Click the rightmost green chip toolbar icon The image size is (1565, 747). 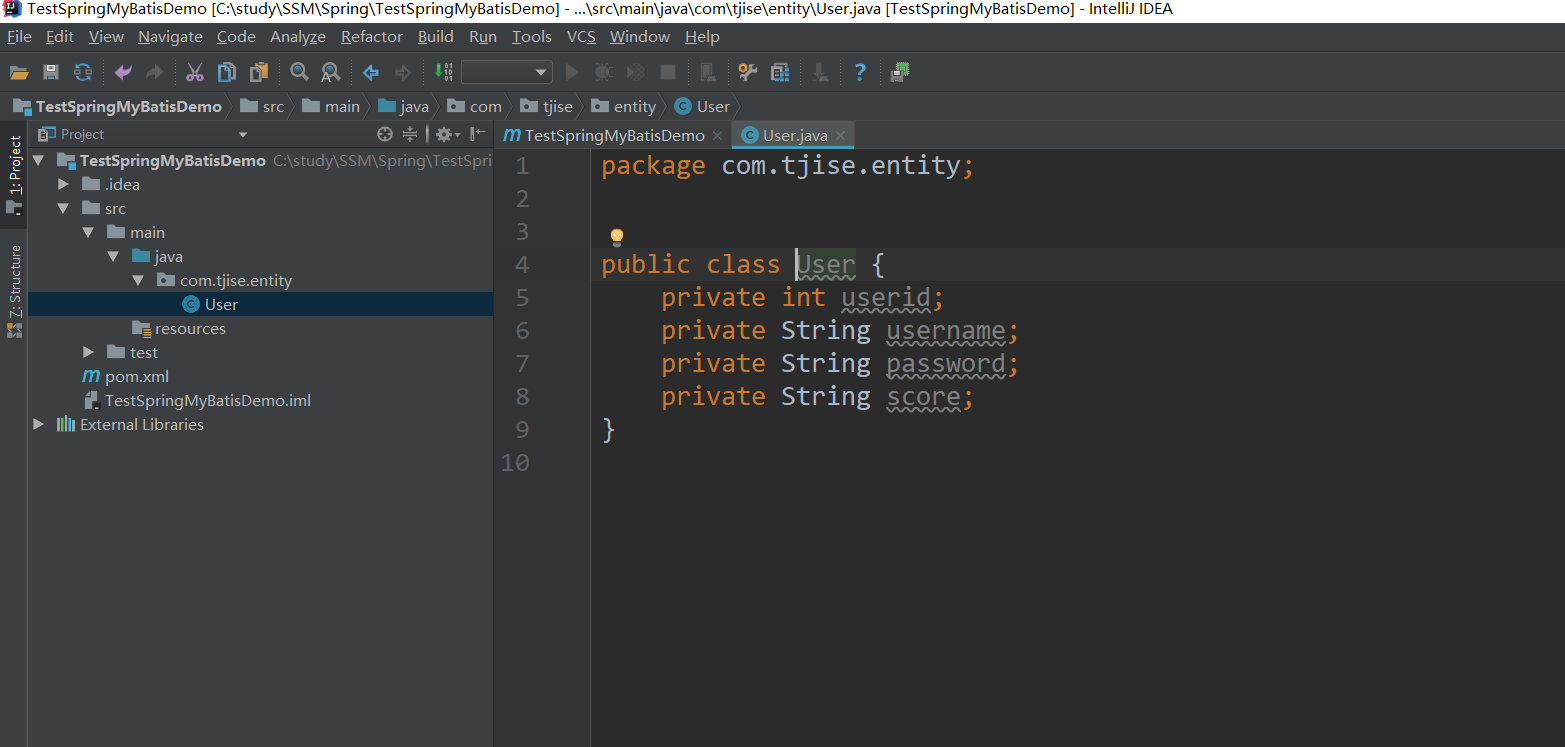pyautogui.click(x=900, y=72)
